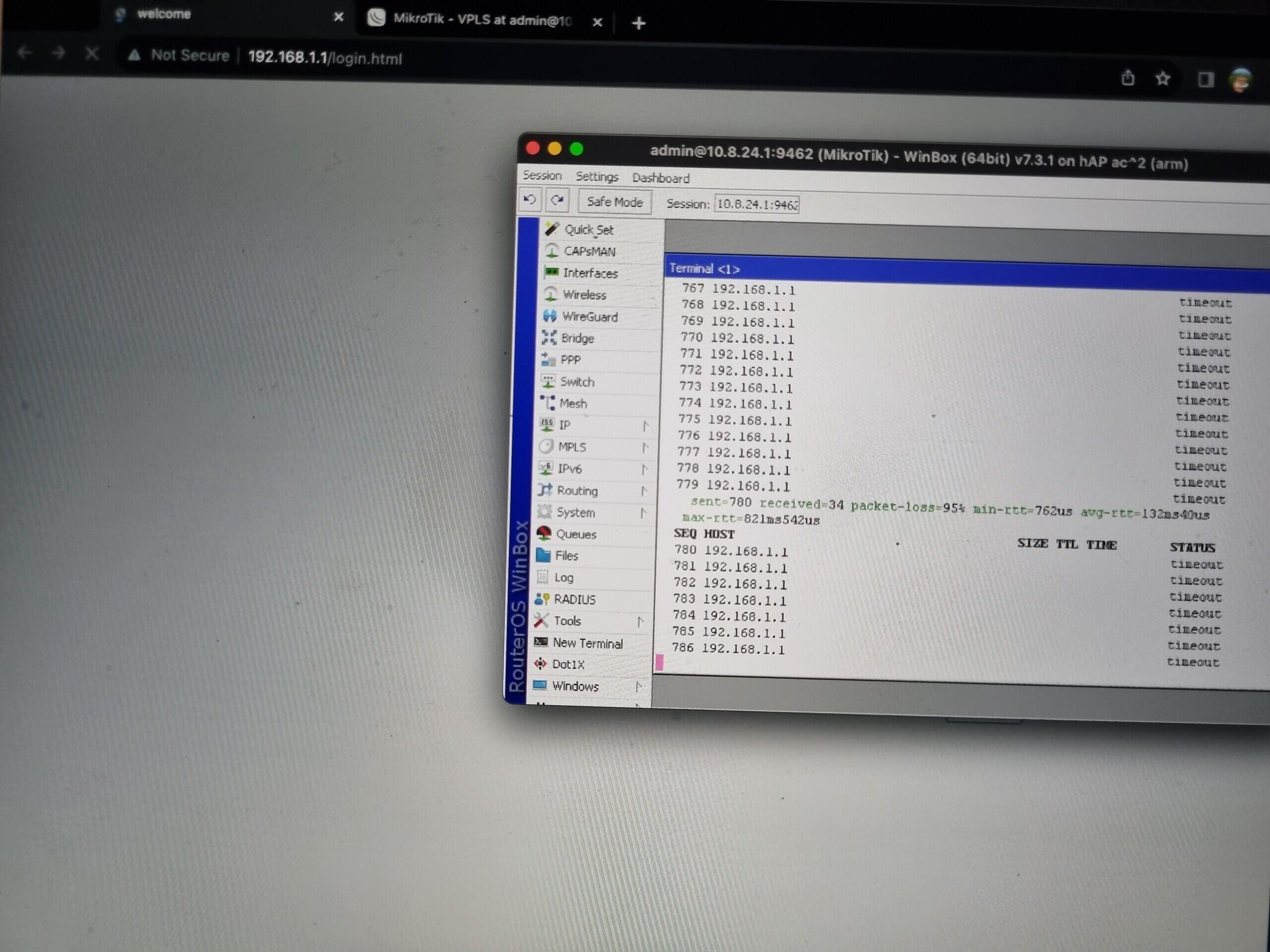Screen dimensions: 1270x952
Task: Open the WireGuard panel
Action: pos(591,317)
